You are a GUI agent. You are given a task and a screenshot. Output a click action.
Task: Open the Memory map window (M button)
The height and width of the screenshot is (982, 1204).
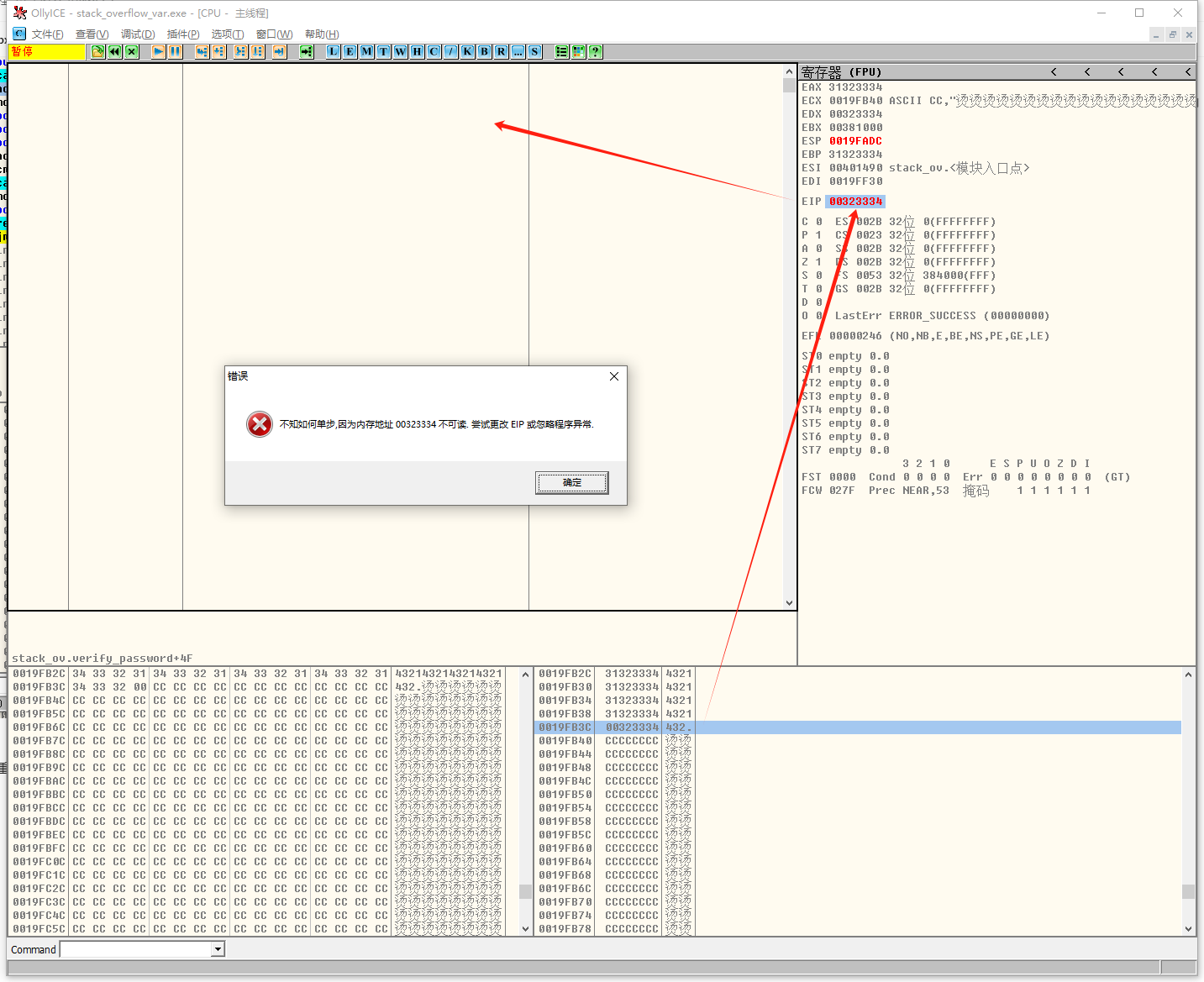point(366,52)
